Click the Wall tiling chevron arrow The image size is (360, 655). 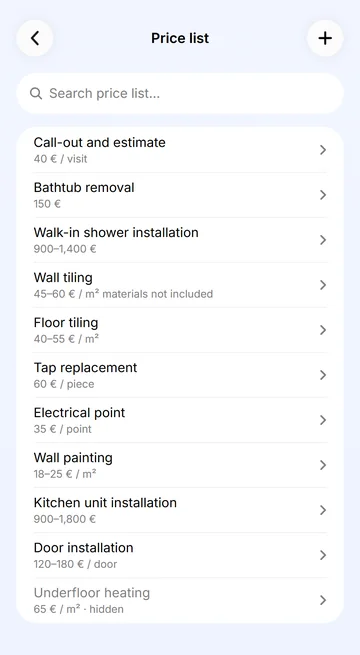(x=323, y=285)
